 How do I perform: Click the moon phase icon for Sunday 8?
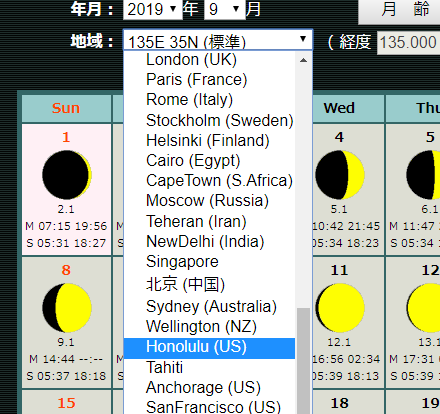pyautogui.click(x=67, y=308)
